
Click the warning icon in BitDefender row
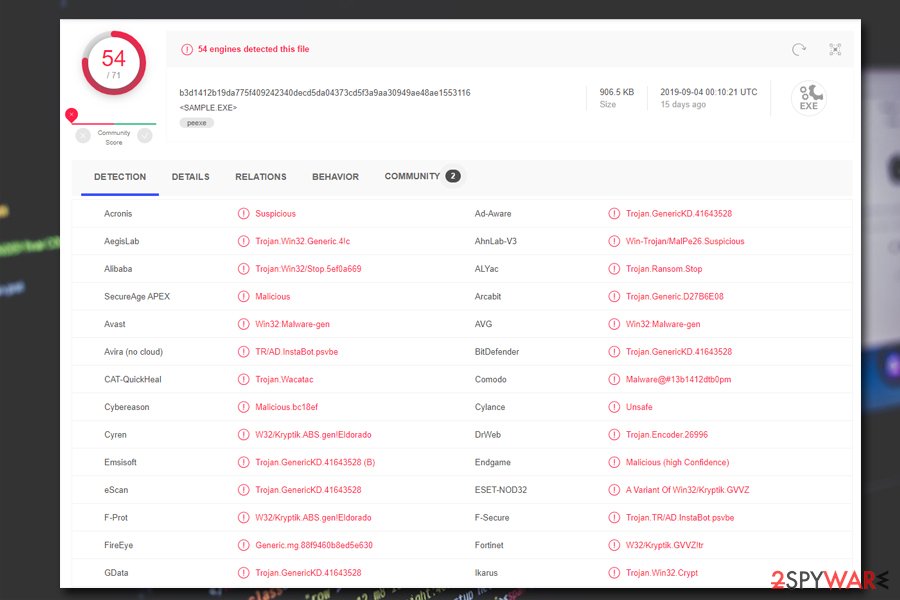(x=614, y=351)
